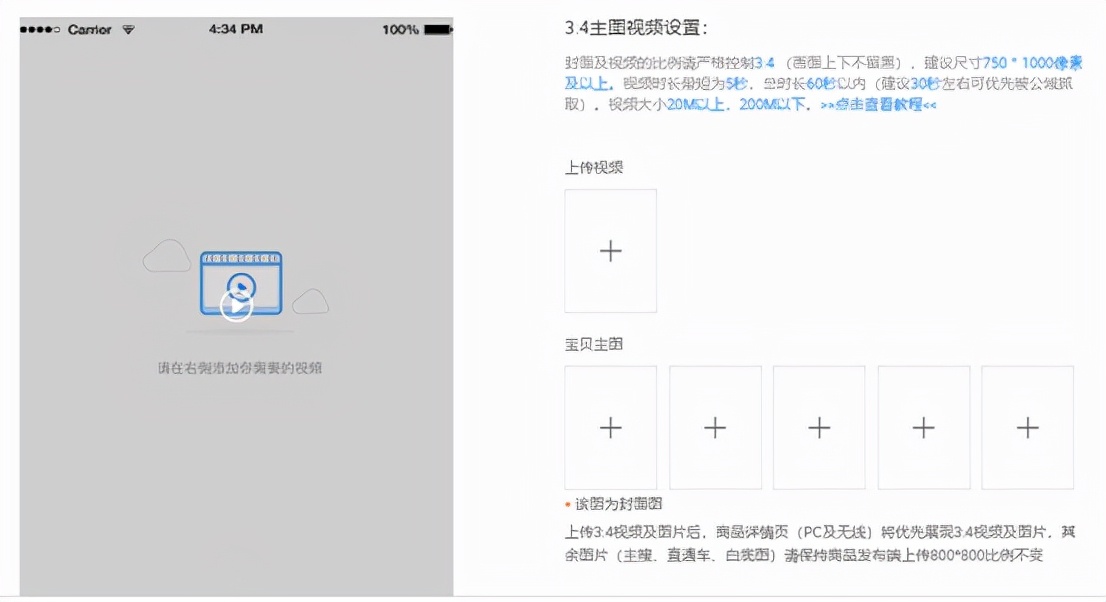Click the second 宝贝主图 upload plus icon
This screenshot has height=602, width=1106.
(x=714, y=427)
